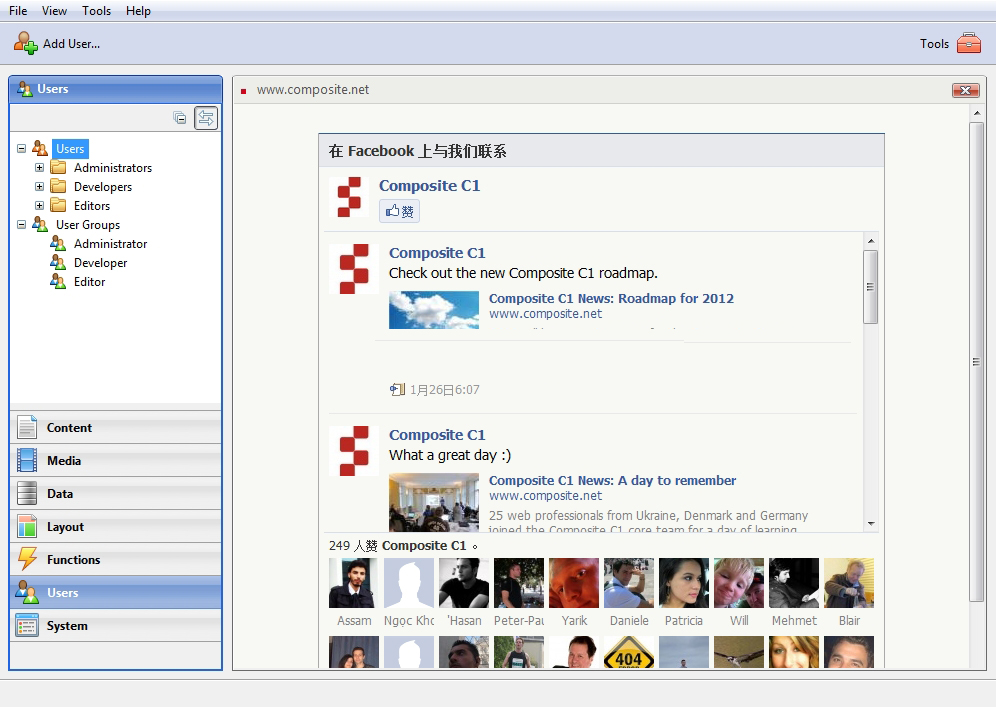Click the Developer group icon
The height and width of the screenshot is (707, 996).
pyautogui.click(x=58, y=263)
